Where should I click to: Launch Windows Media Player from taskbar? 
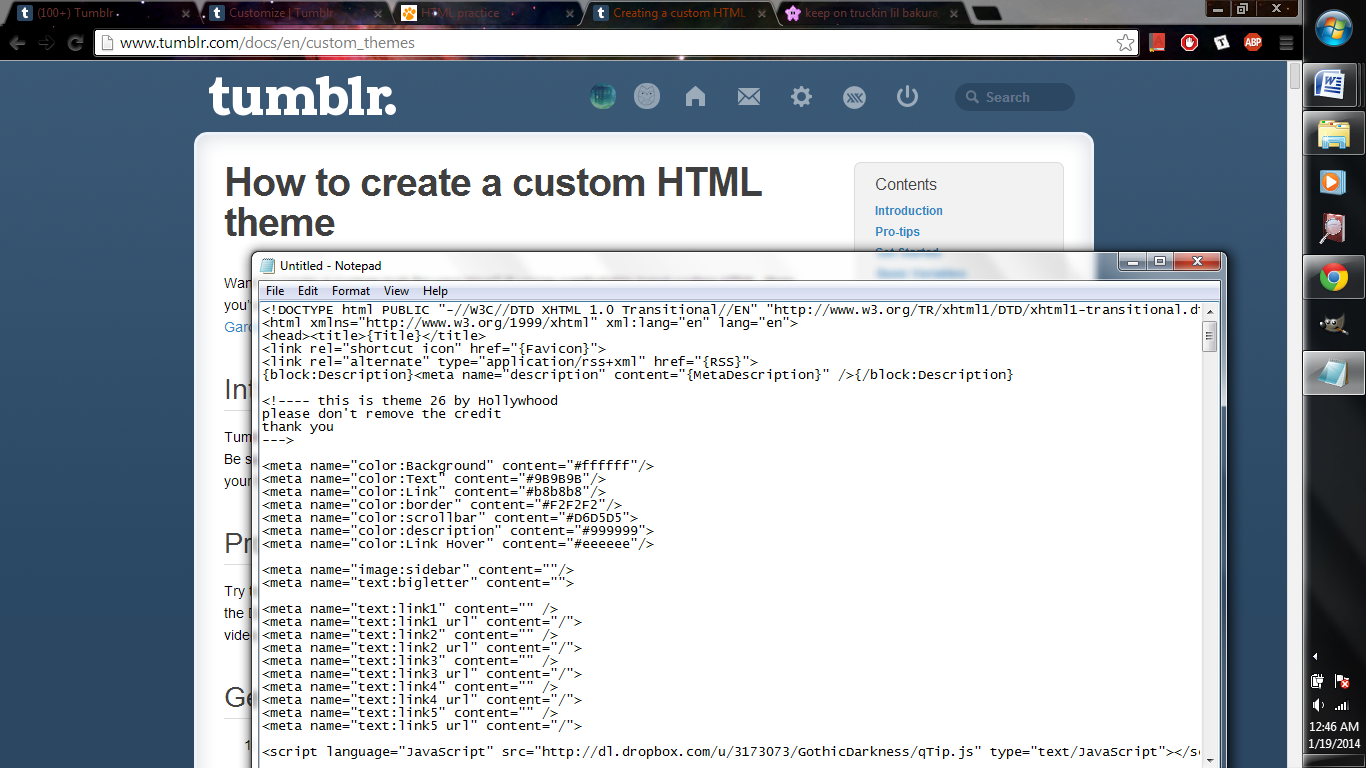click(1333, 181)
